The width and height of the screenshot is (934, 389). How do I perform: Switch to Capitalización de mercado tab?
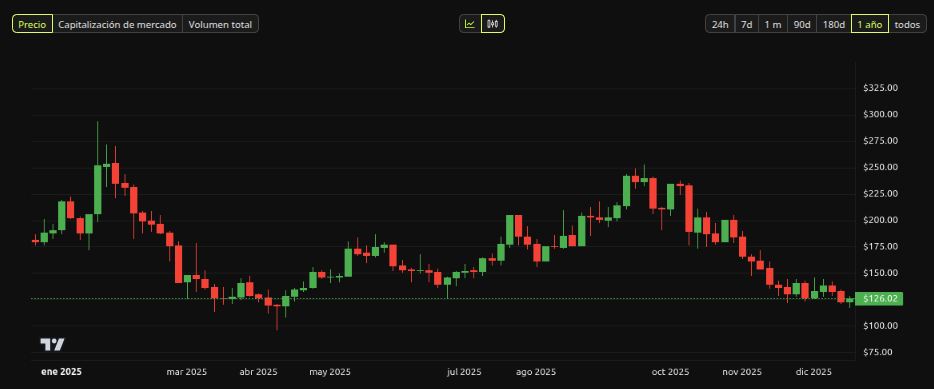coord(117,24)
